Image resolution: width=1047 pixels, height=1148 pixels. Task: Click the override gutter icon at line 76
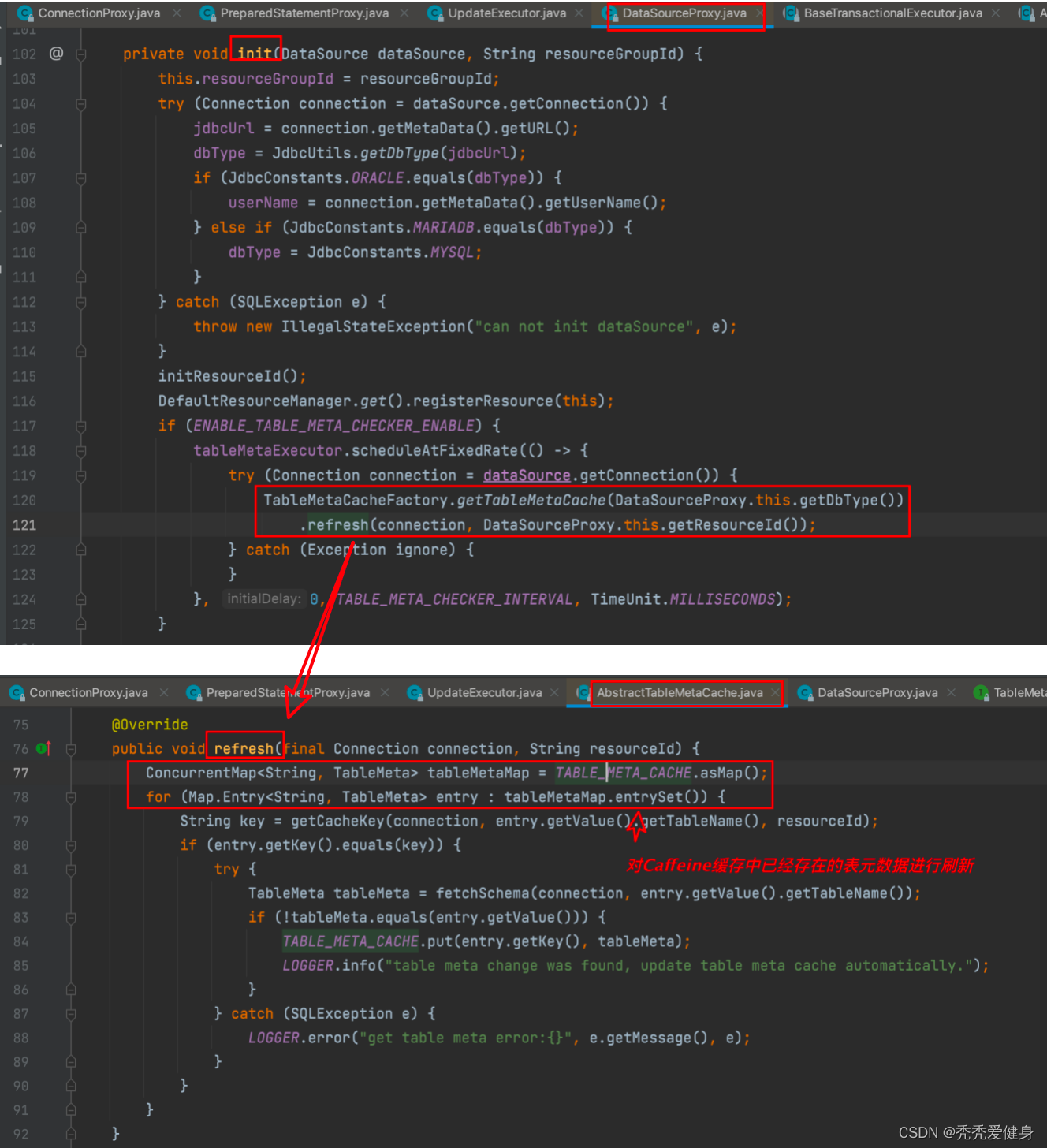point(43,748)
